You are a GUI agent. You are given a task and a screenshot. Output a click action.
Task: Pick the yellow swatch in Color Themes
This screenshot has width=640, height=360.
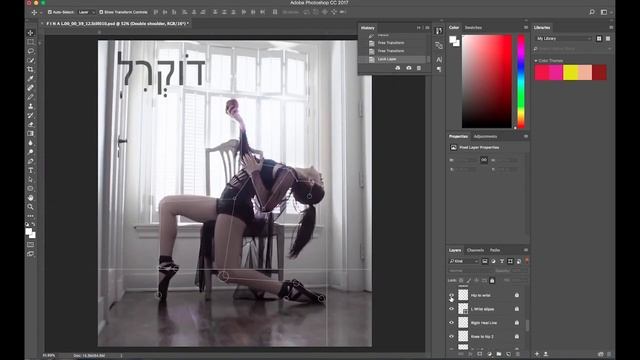coord(570,73)
